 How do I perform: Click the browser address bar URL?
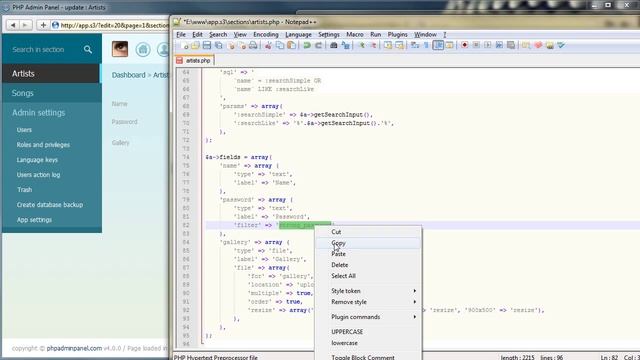[114, 25]
